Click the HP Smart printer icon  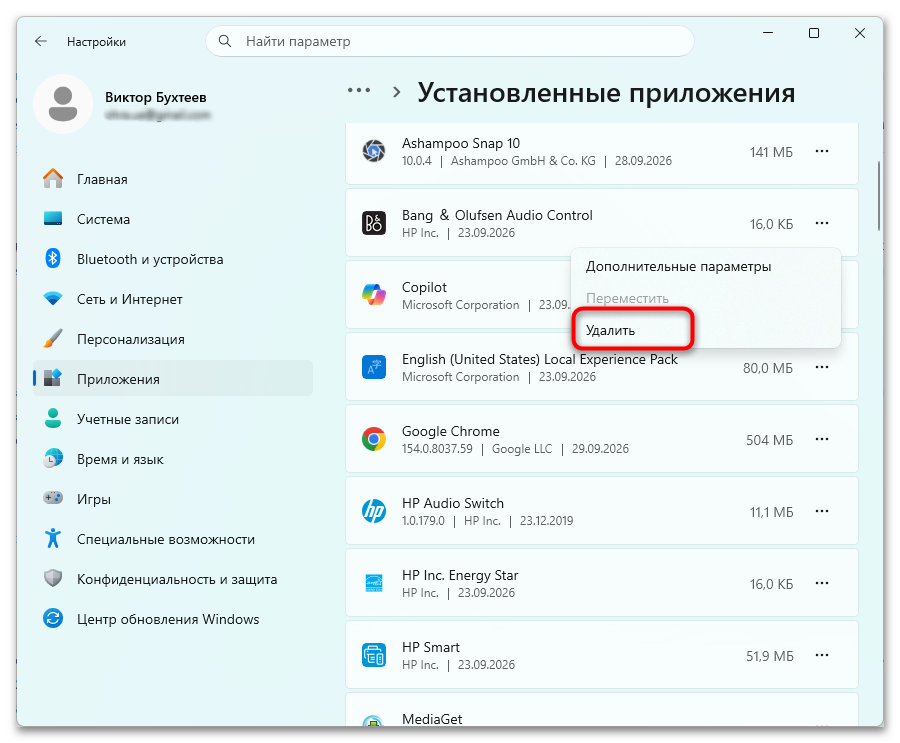[x=374, y=655]
